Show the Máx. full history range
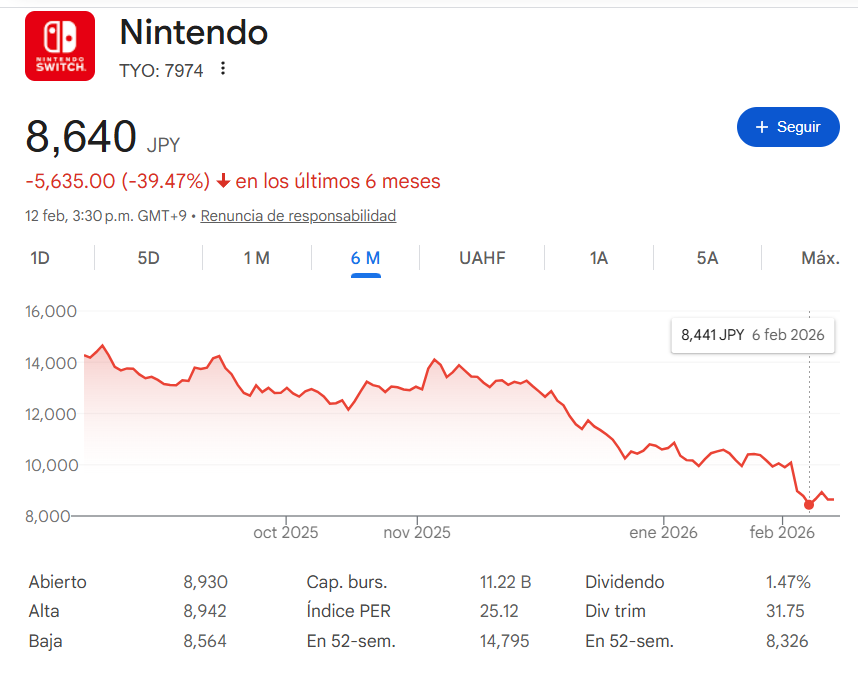 (x=819, y=258)
